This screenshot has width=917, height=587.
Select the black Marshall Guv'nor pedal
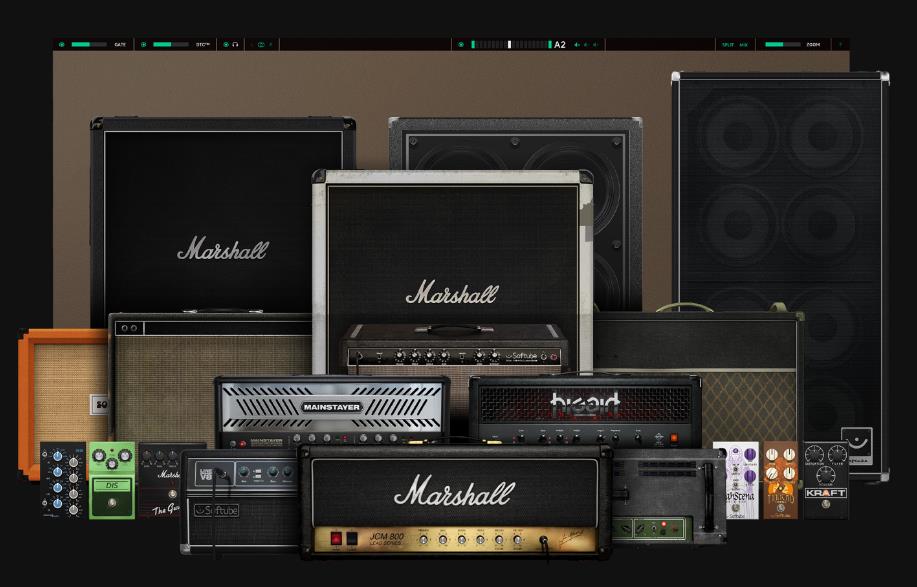pyautogui.click(x=161, y=479)
